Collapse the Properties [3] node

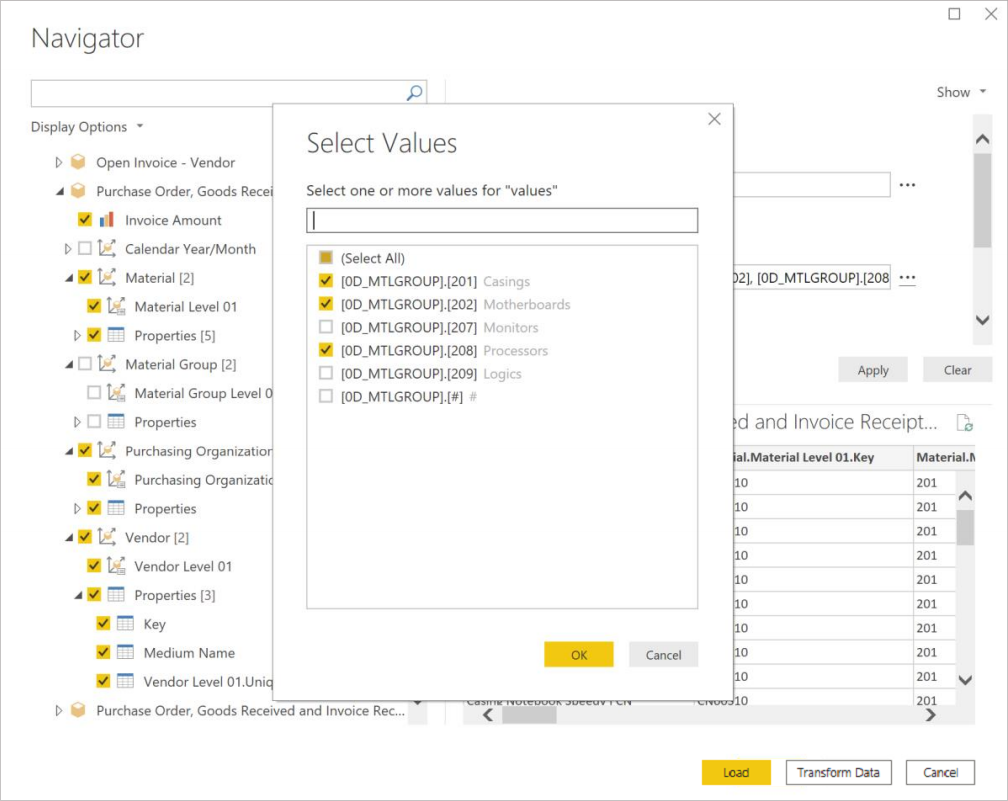78,595
